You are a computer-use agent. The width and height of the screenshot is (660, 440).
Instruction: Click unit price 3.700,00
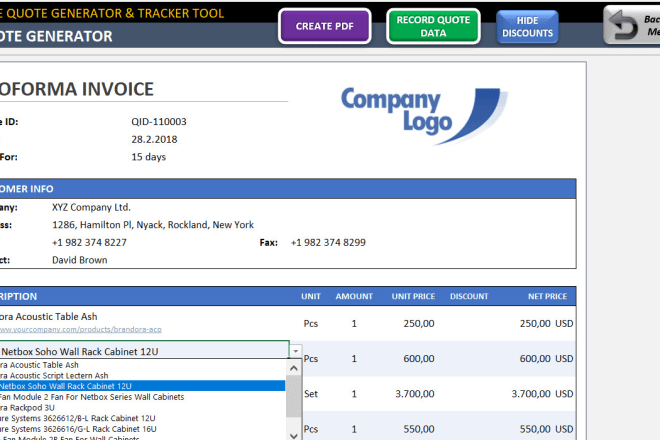[415, 394]
